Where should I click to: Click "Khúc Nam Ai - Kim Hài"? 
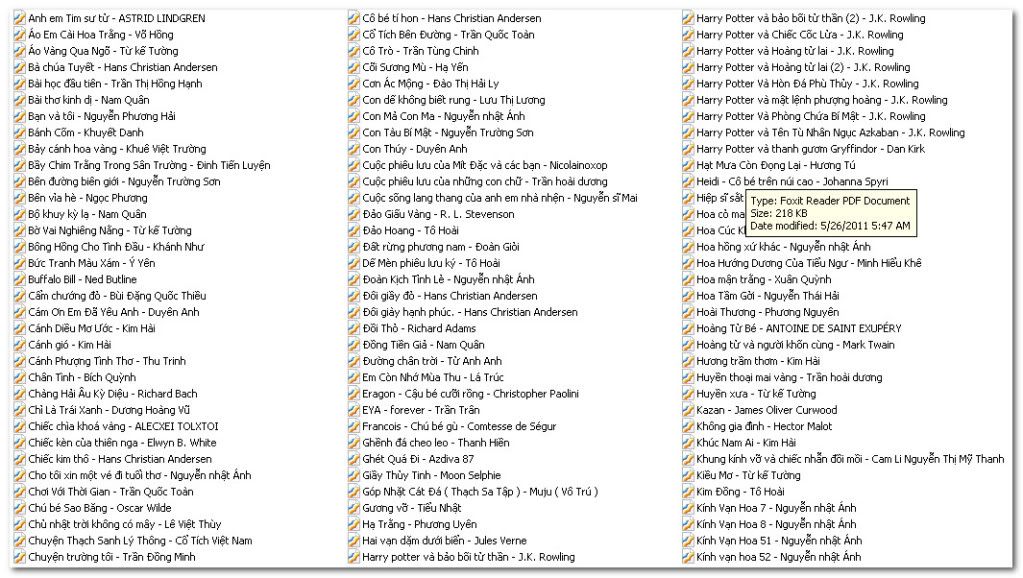[x=746, y=442]
